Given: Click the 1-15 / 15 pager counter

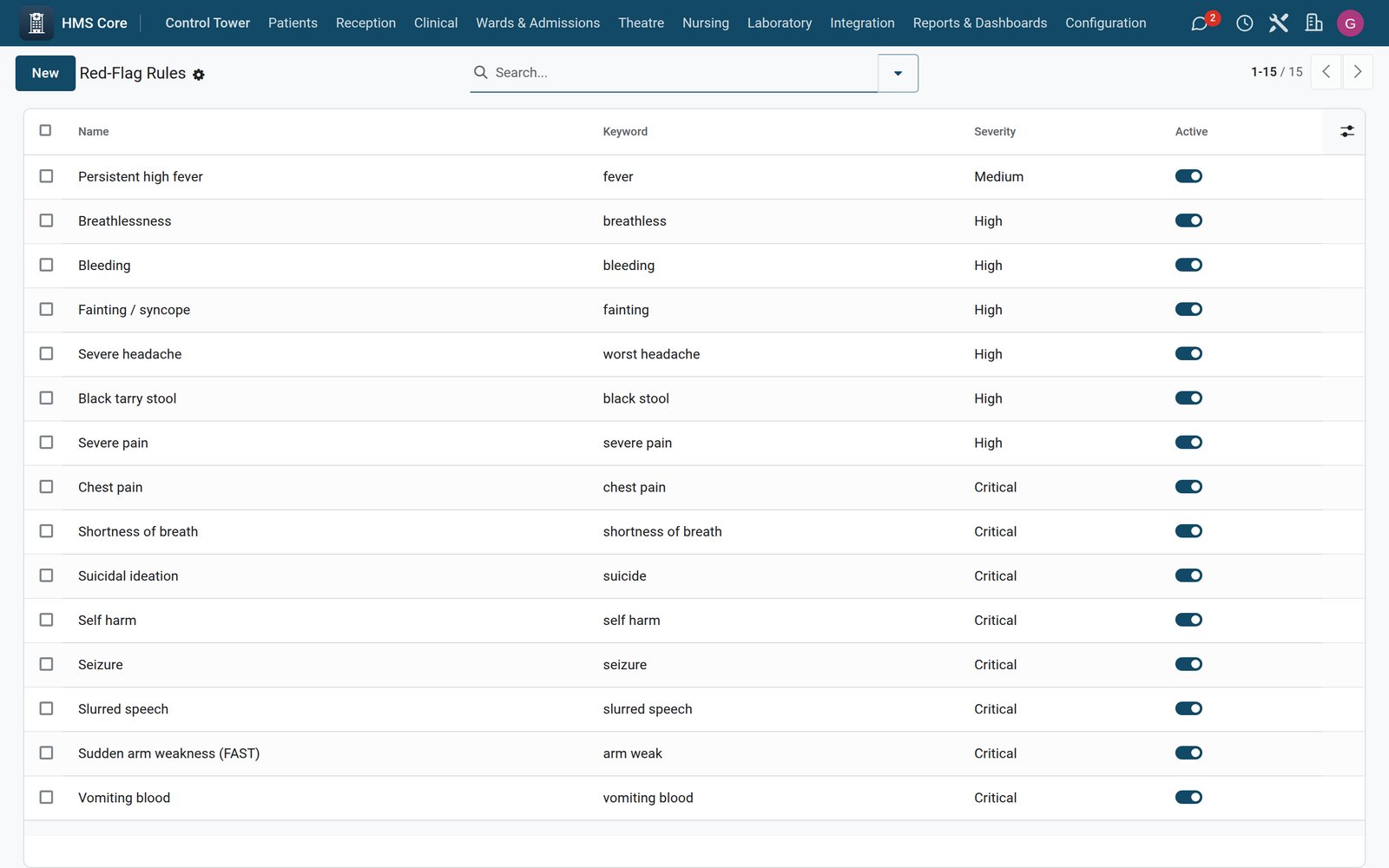Looking at the screenshot, I should pyautogui.click(x=1276, y=72).
